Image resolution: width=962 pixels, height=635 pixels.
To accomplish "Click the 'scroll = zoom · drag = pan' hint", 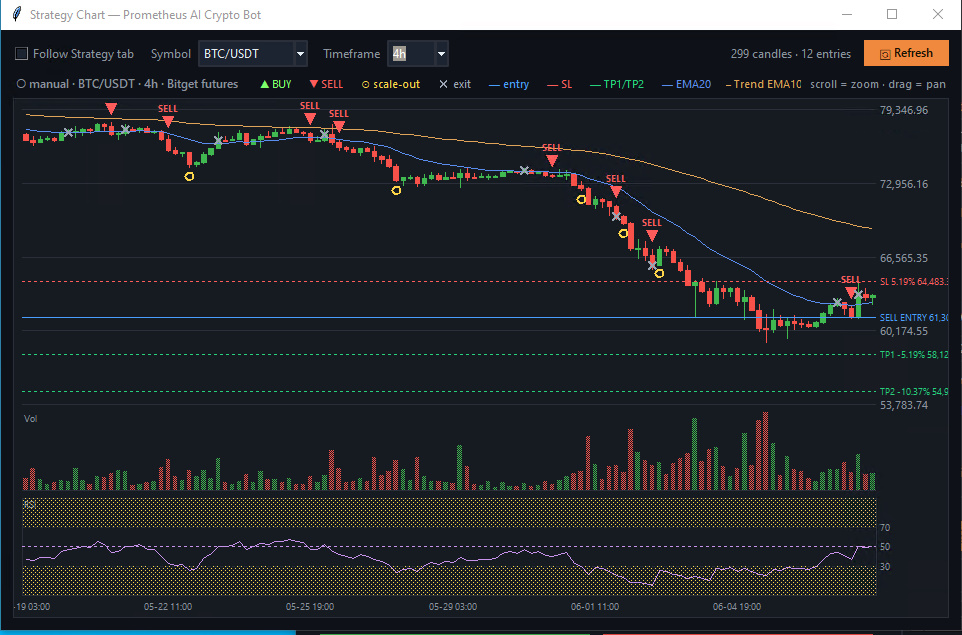I will (877, 85).
